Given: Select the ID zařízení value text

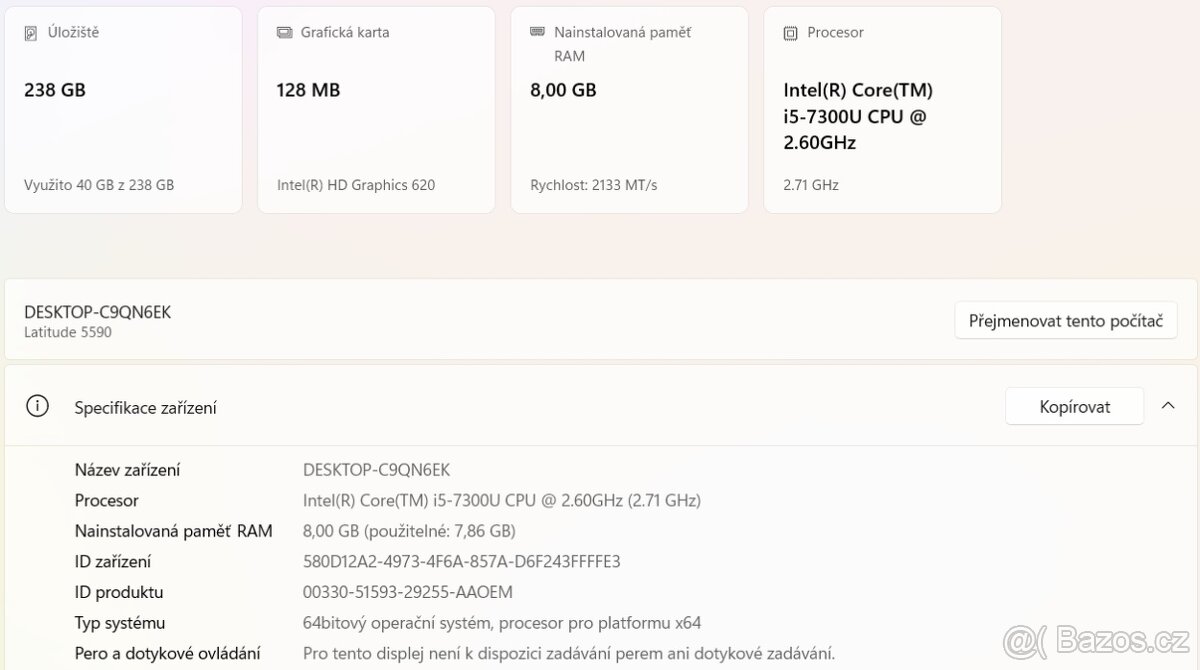Looking at the screenshot, I should coord(460,561).
